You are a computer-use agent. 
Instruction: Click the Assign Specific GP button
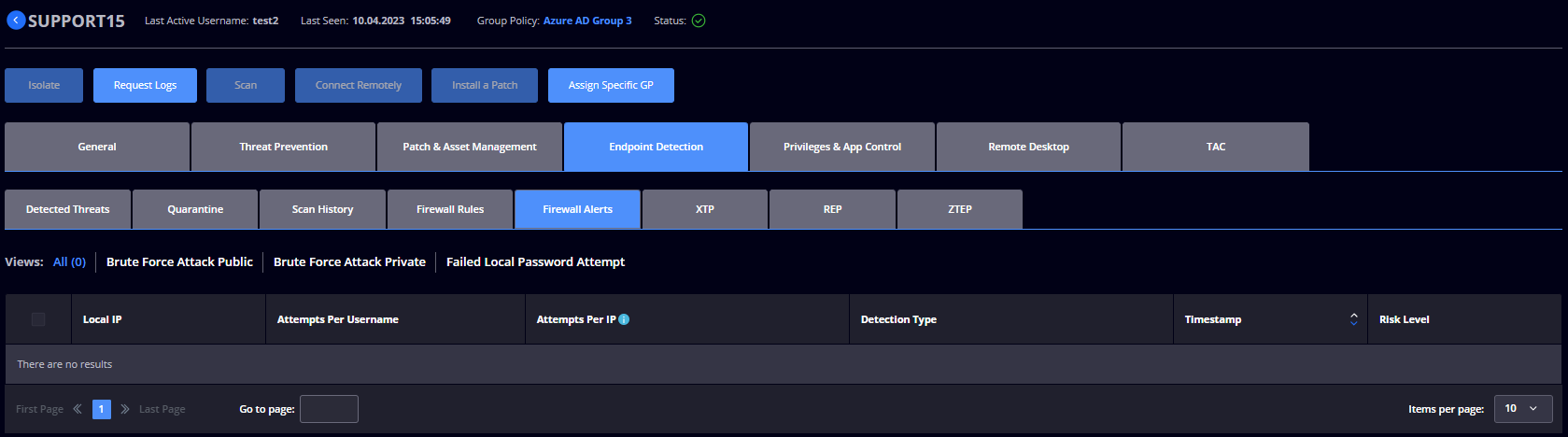(611, 85)
